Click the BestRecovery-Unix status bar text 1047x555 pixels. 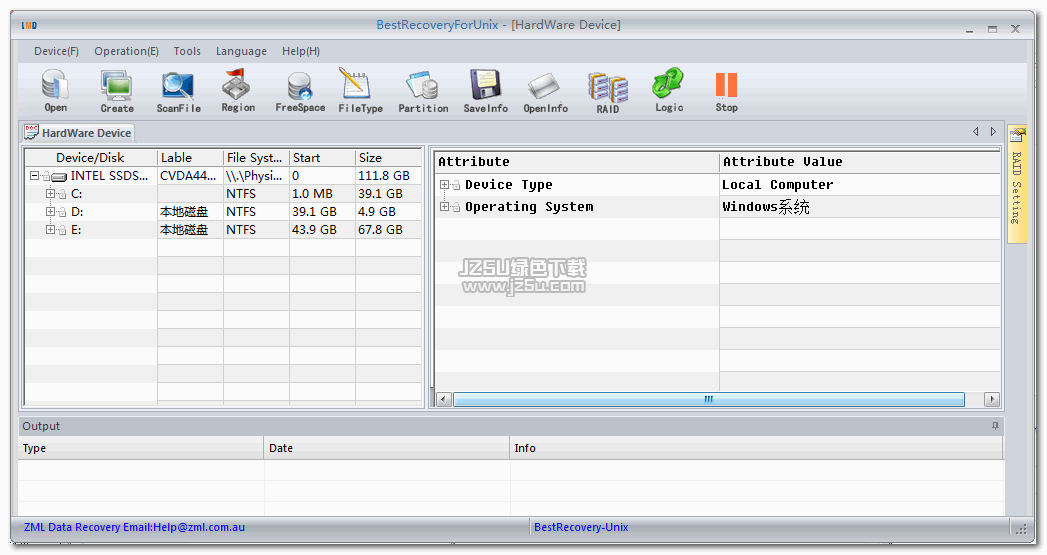(581, 527)
